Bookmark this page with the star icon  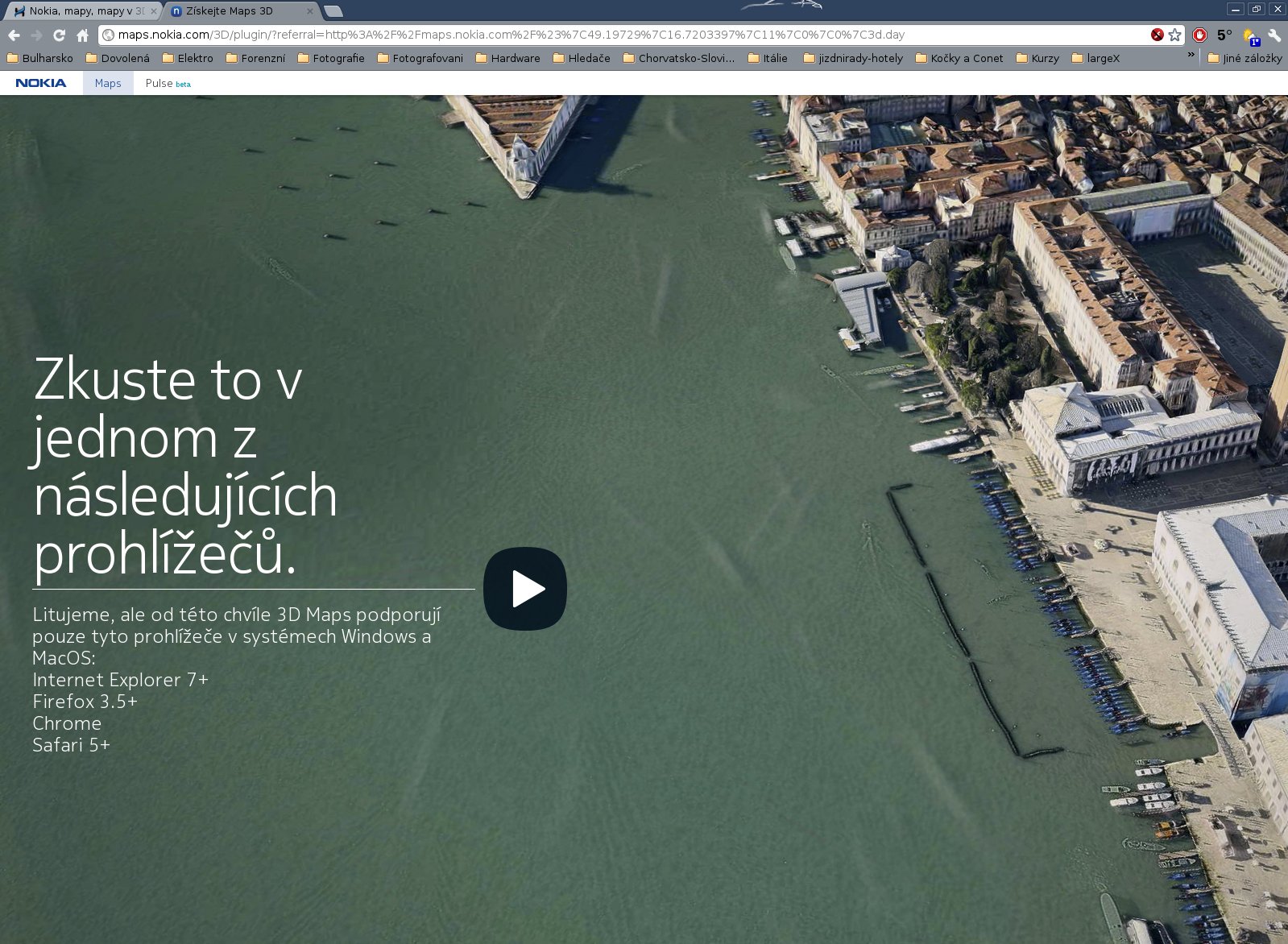click(x=1175, y=35)
